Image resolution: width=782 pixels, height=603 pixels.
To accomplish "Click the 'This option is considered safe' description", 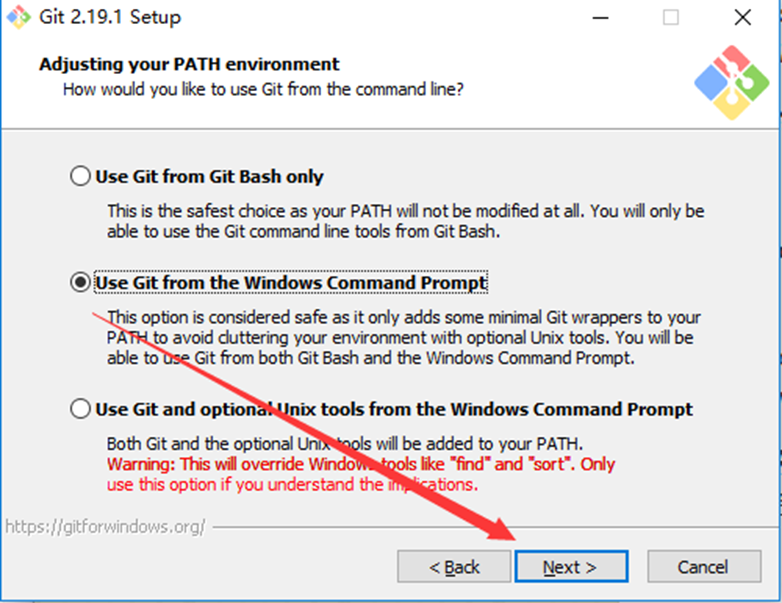I will 400,337.
